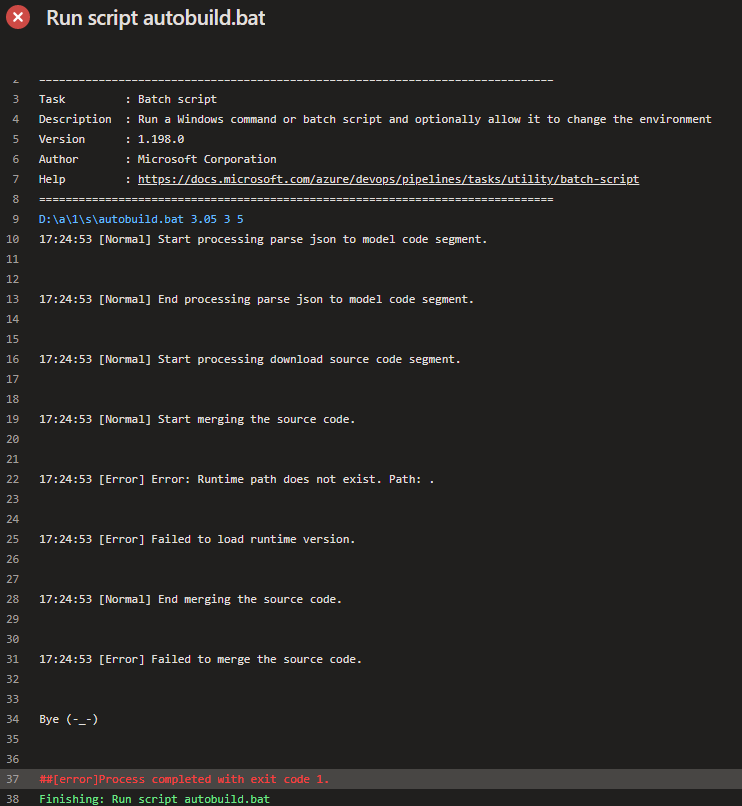The image size is (742, 806).
Task: Click the 'Failed to merge the source code' line
Action: (x=200, y=659)
